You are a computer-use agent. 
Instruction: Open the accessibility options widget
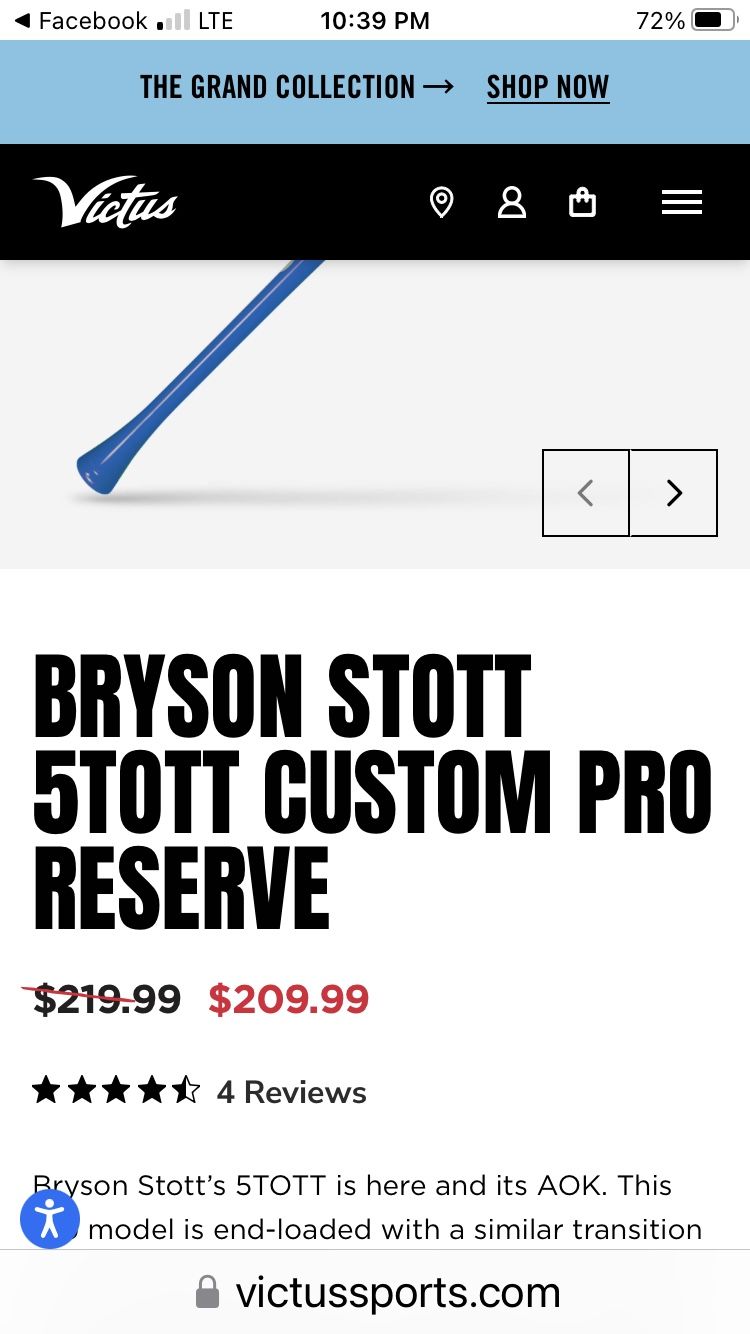point(50,1219)
